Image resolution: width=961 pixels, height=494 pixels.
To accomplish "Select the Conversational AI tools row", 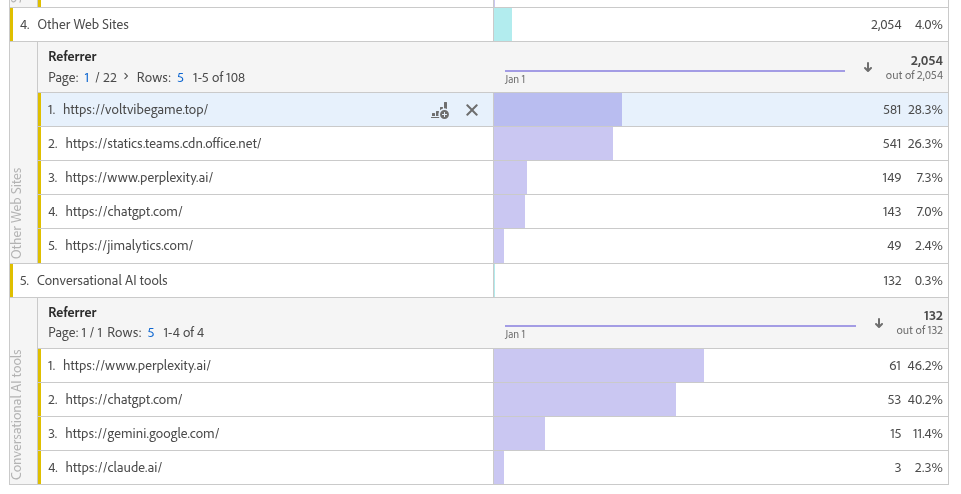I will (x=102, y=281).
